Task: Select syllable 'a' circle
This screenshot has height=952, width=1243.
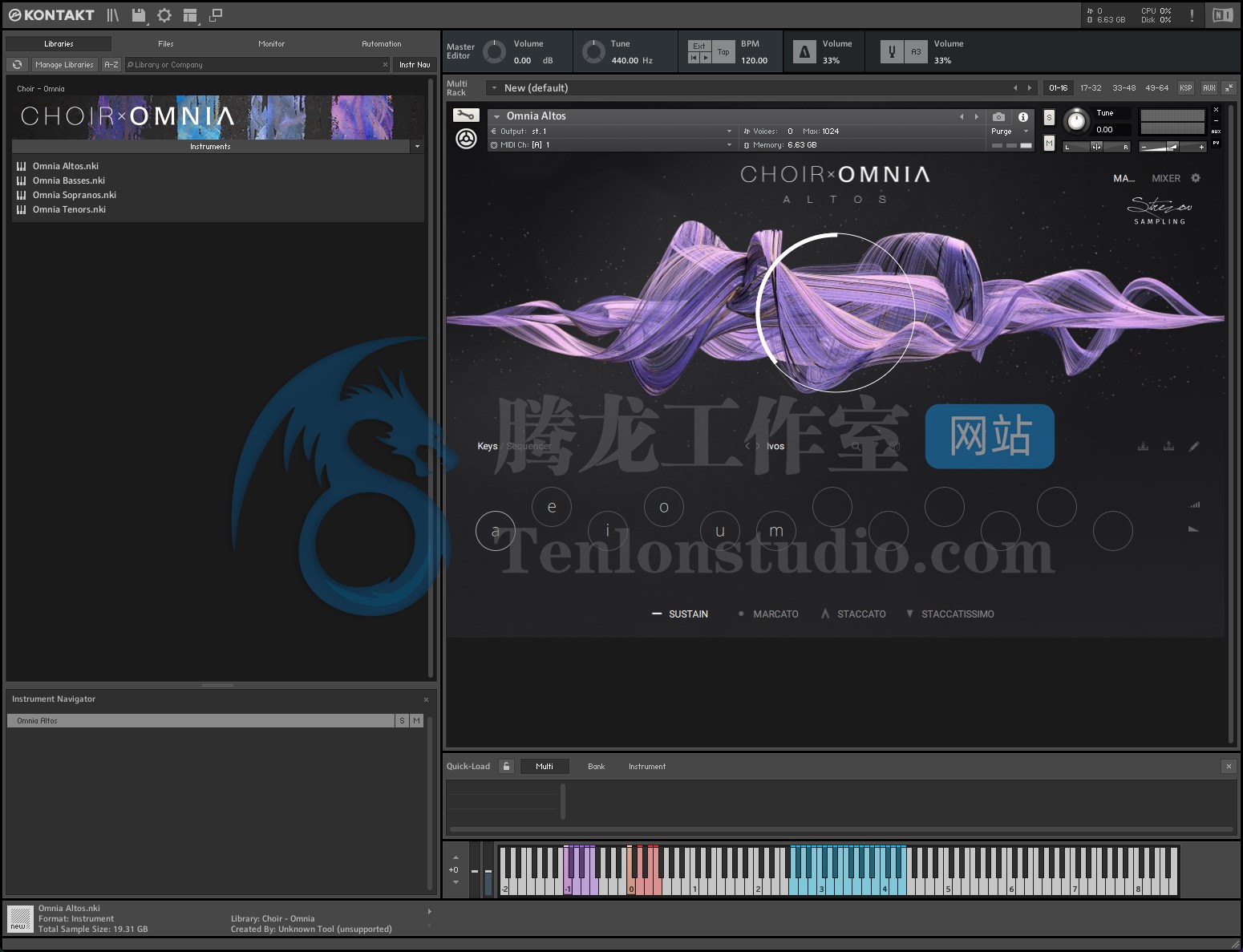Action: pyautogui.click(x=496, y=531)
